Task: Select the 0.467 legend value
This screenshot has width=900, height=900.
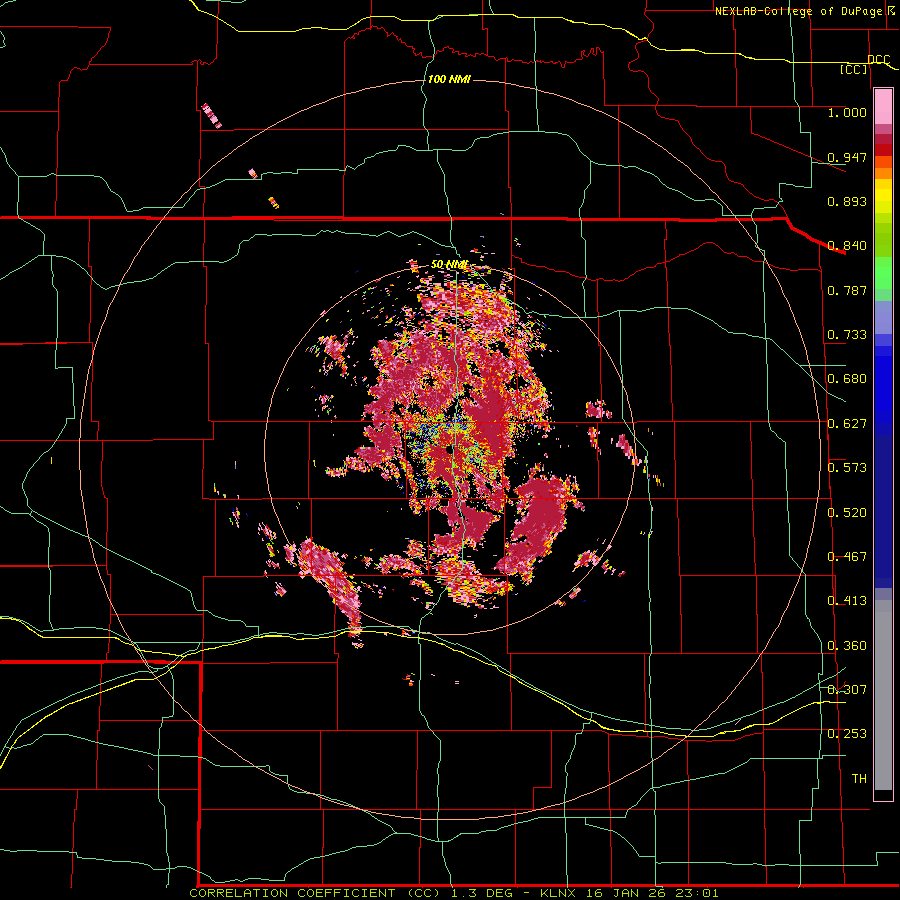Action: click(847, 557)
